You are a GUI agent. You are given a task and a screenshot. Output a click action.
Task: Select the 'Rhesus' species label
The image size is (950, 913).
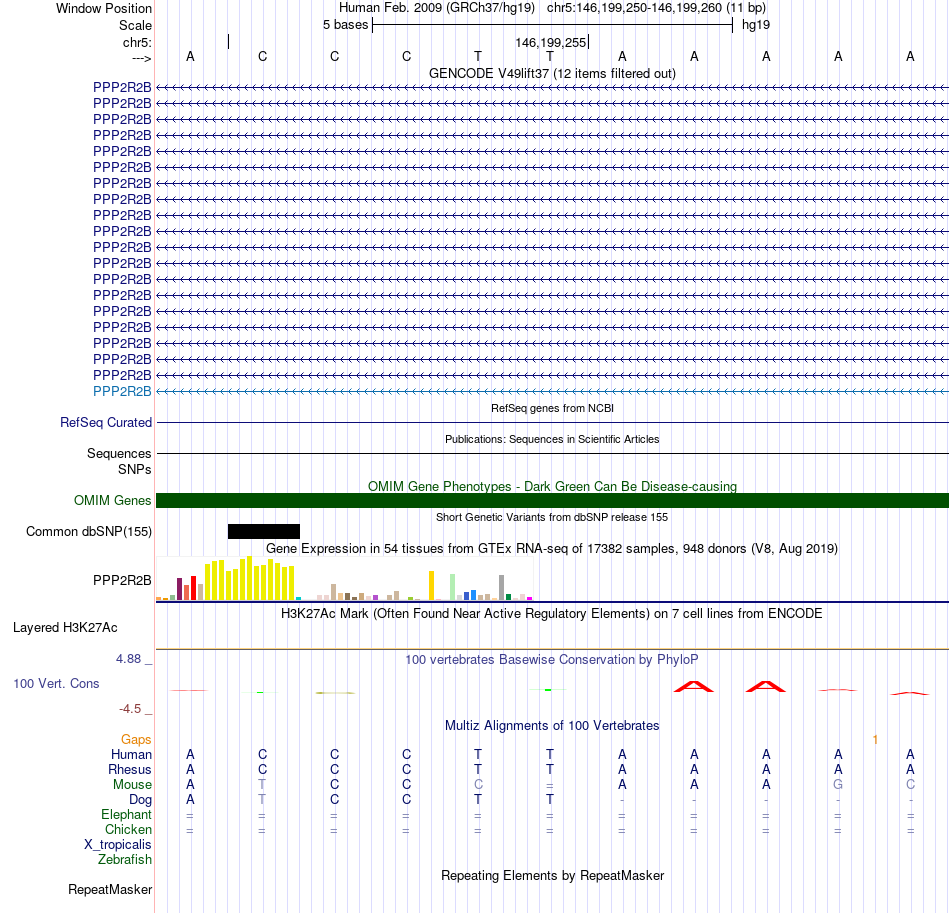tap(130, 769)
